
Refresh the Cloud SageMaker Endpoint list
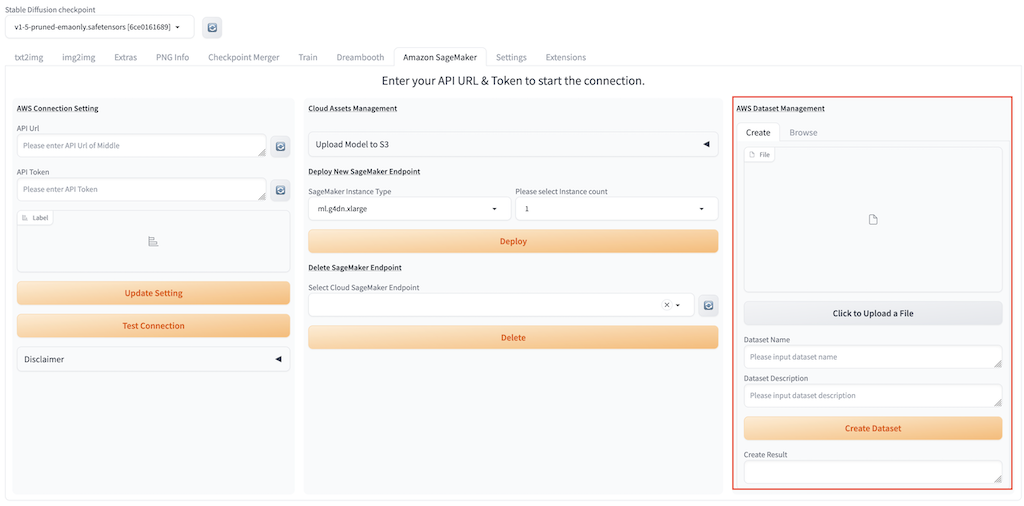pyautogui.click(x=708, y=305)
